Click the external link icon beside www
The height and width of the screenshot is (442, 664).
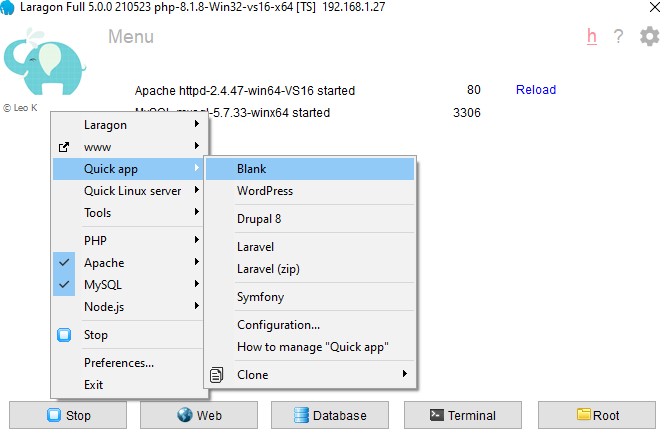64,147
